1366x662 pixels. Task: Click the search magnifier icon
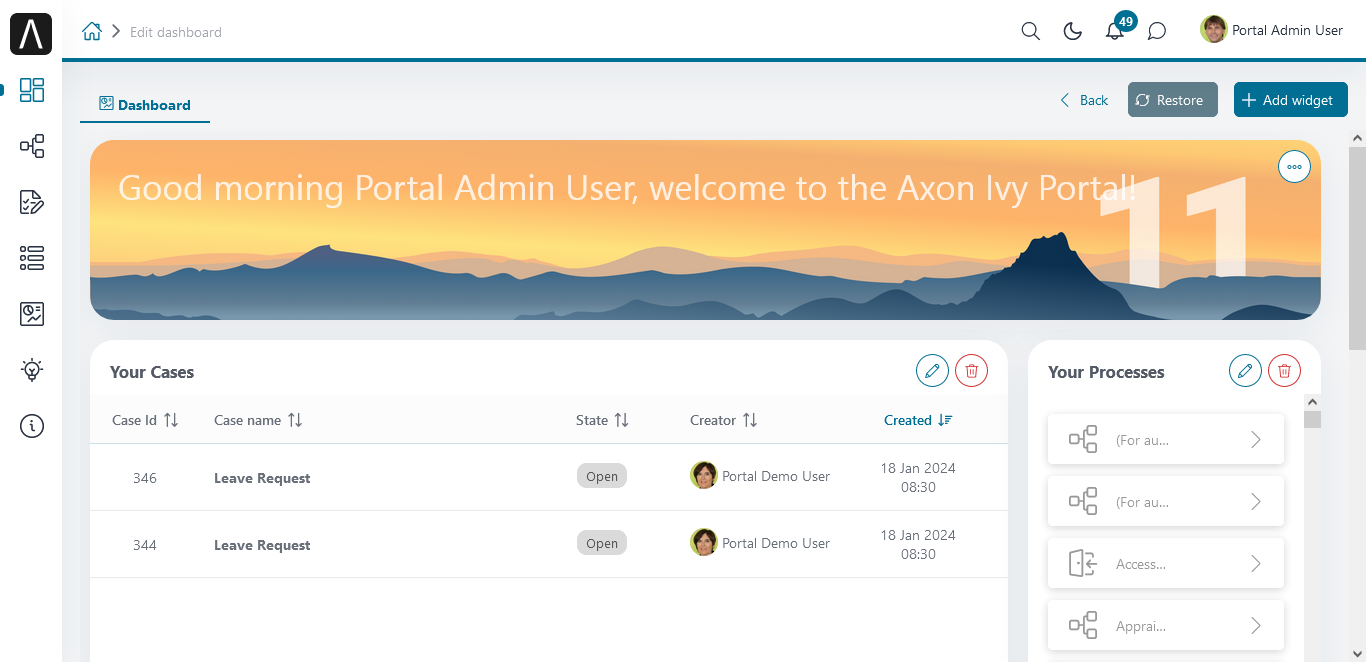tap(1031, 31)
